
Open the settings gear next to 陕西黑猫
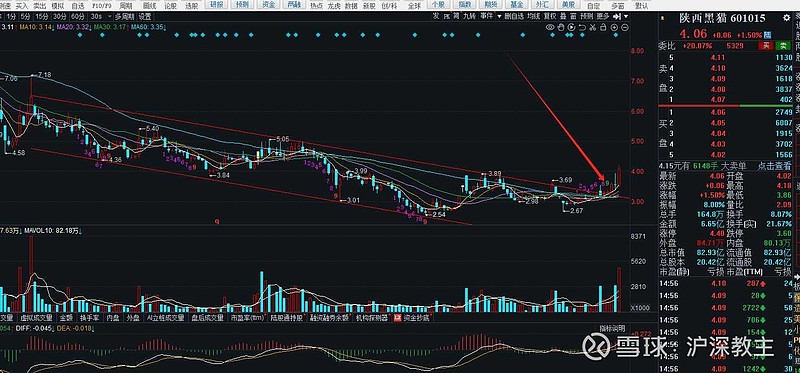[x=786, y=18]
